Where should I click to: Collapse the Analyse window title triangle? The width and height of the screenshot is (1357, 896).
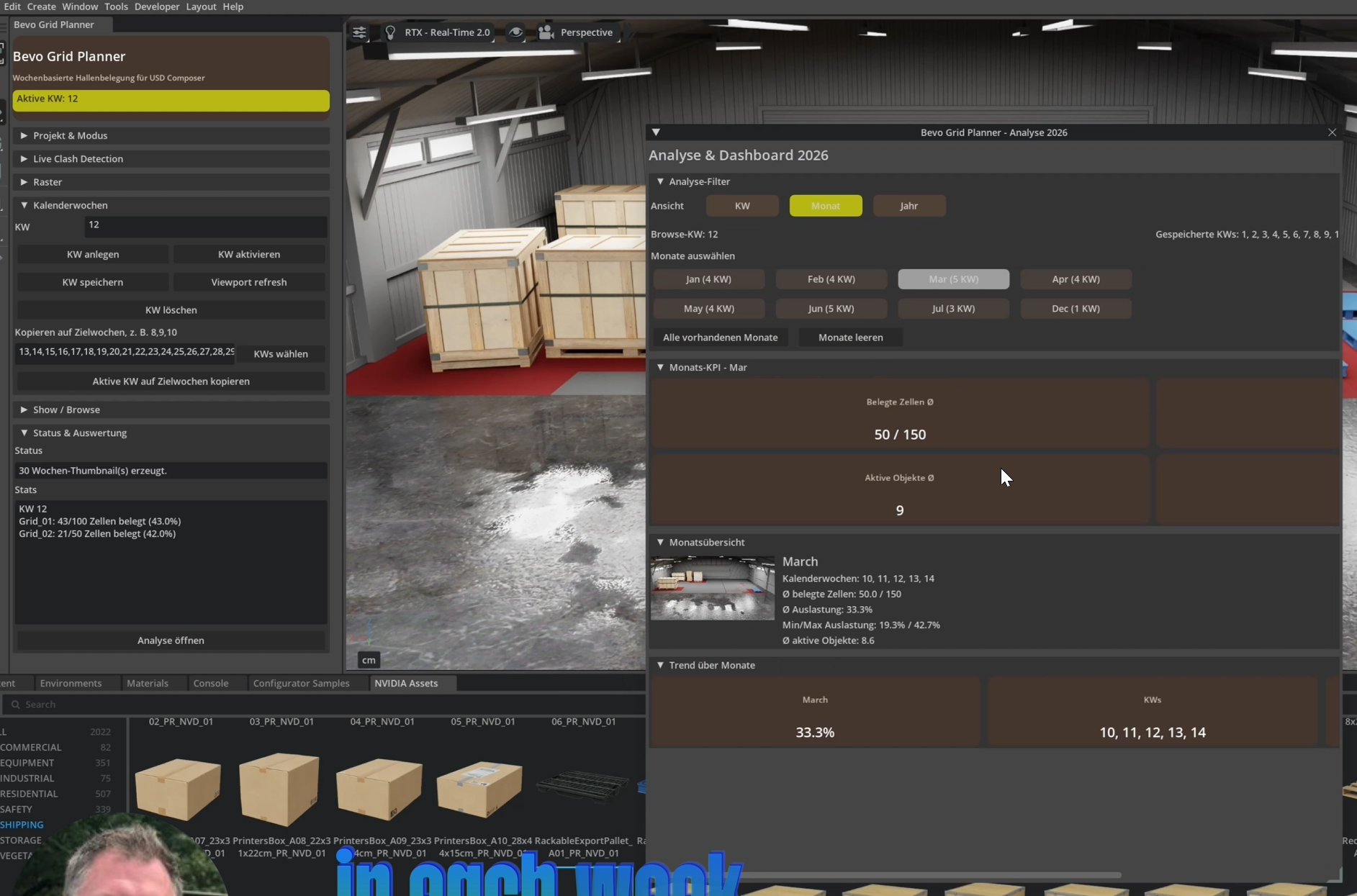[x=656, y=132]
